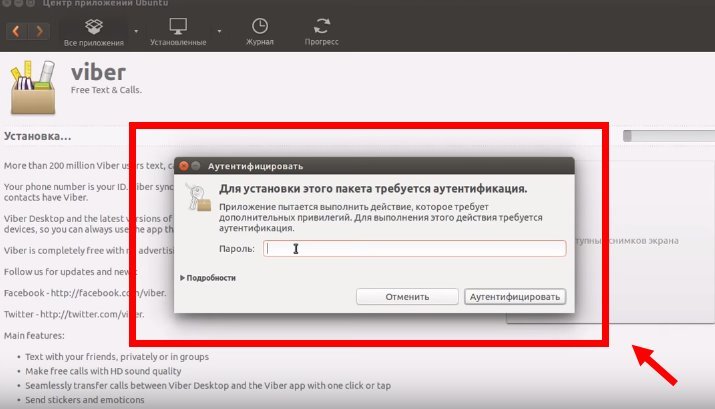Expand the dropdown arrow beside Установленные
The height and width of the screenshot is (409, 715).
(x=219, y=31)
